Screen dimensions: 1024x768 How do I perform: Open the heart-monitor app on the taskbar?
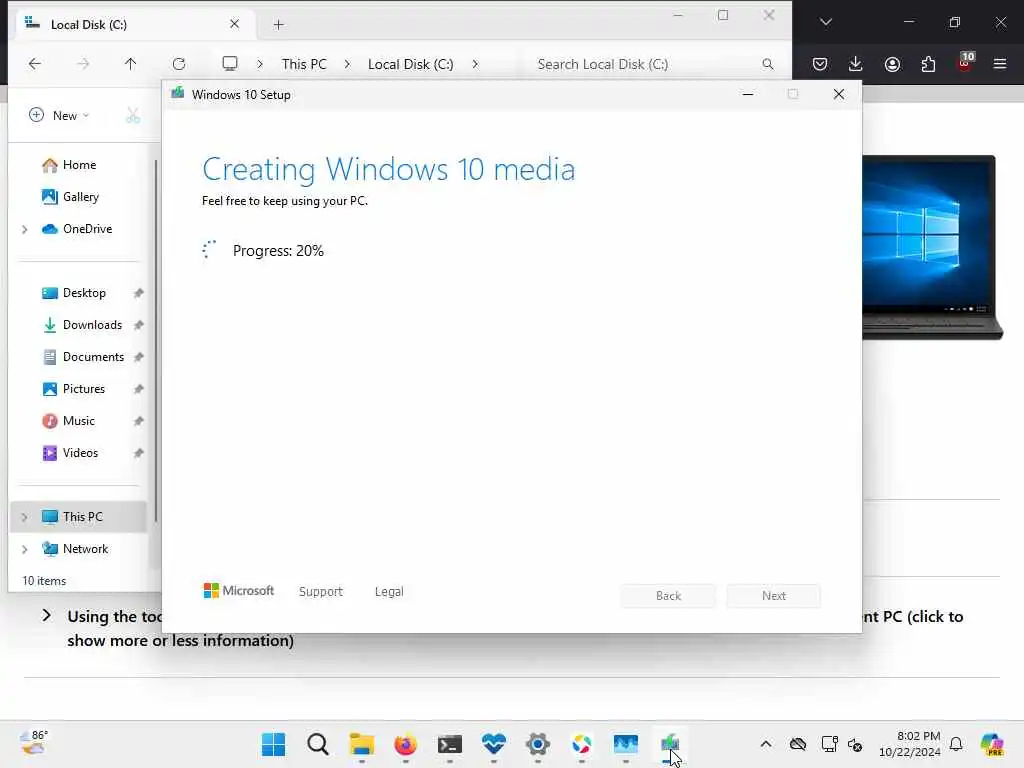coord(494,744)
